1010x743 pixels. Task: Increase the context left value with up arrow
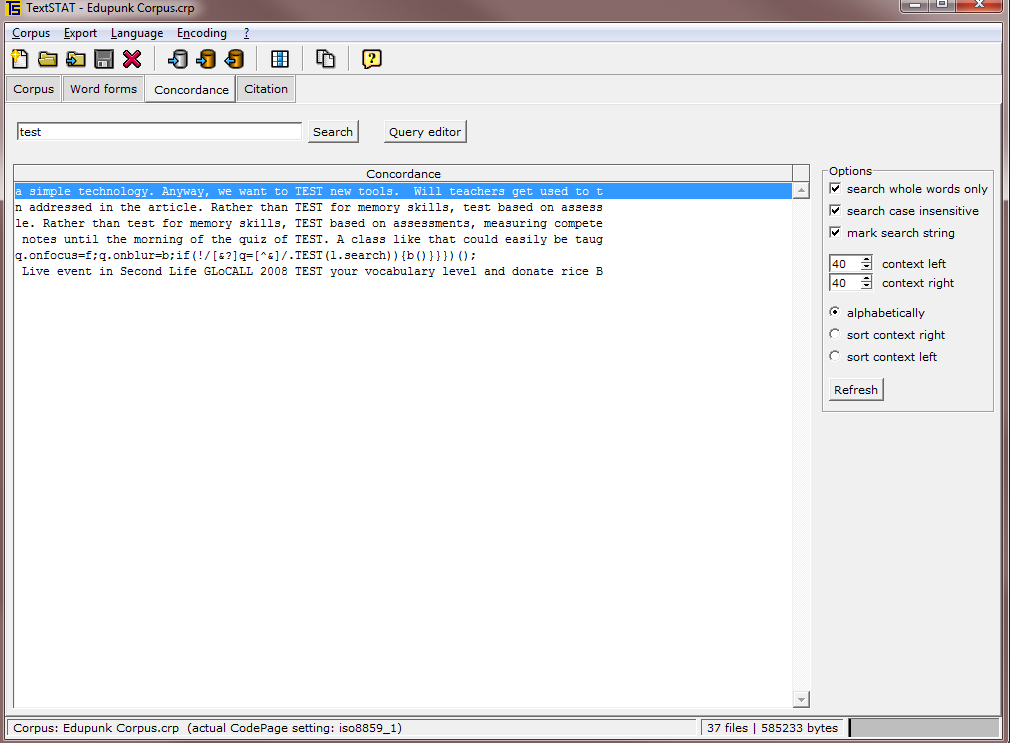[x=867, y=260]
